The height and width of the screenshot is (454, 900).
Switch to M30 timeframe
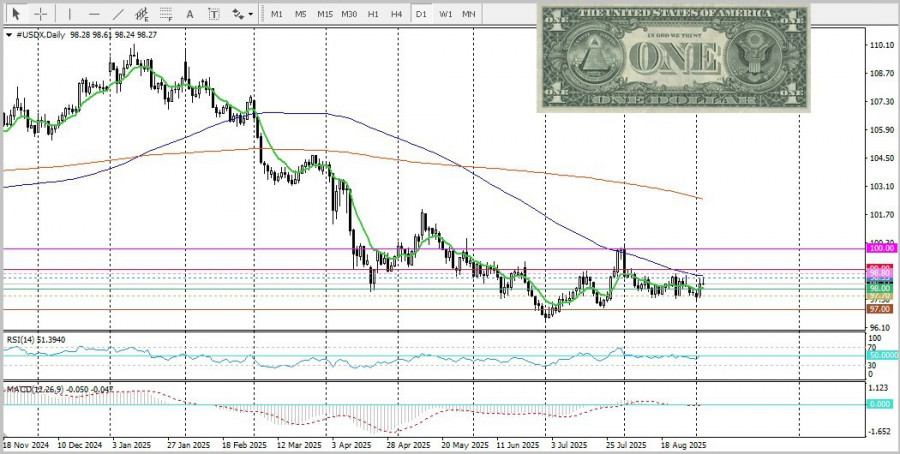pos(348,13)
